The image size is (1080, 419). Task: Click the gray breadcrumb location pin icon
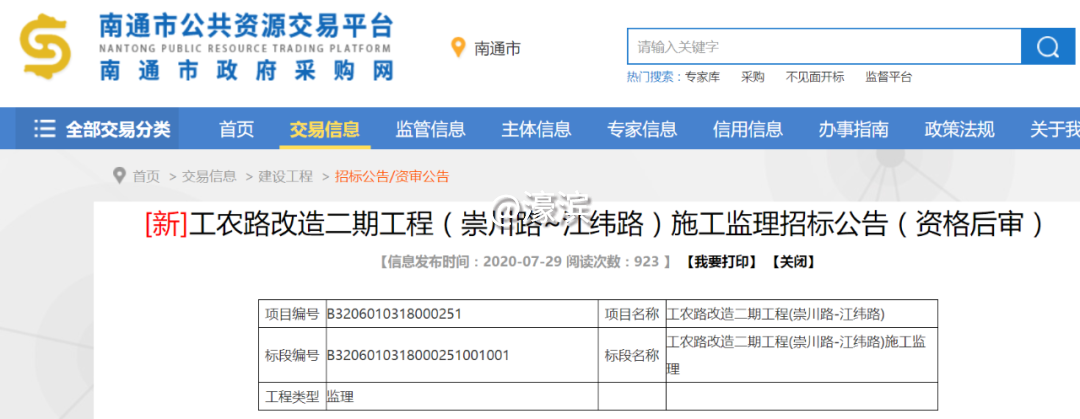pyautogui.click(x=120, y=176)
